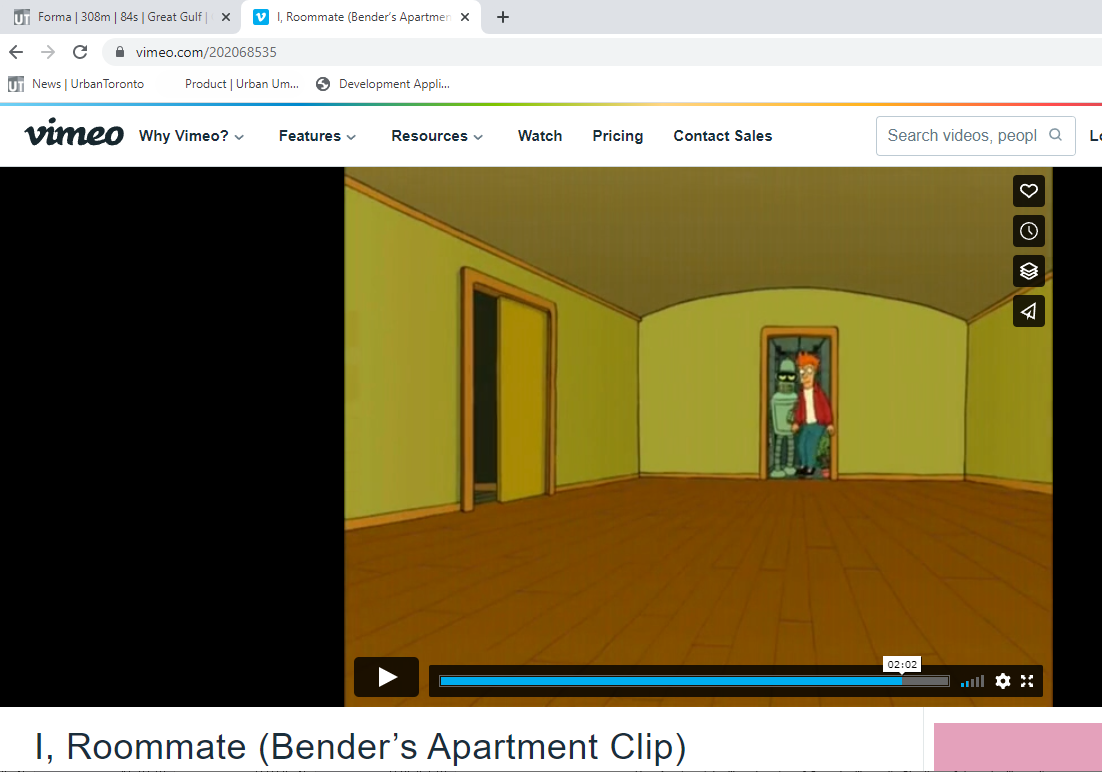The height and width of the screenshot is (772, 1102).
Task: Close the Forma | 308m tab
Action: [x=226, y=17]
